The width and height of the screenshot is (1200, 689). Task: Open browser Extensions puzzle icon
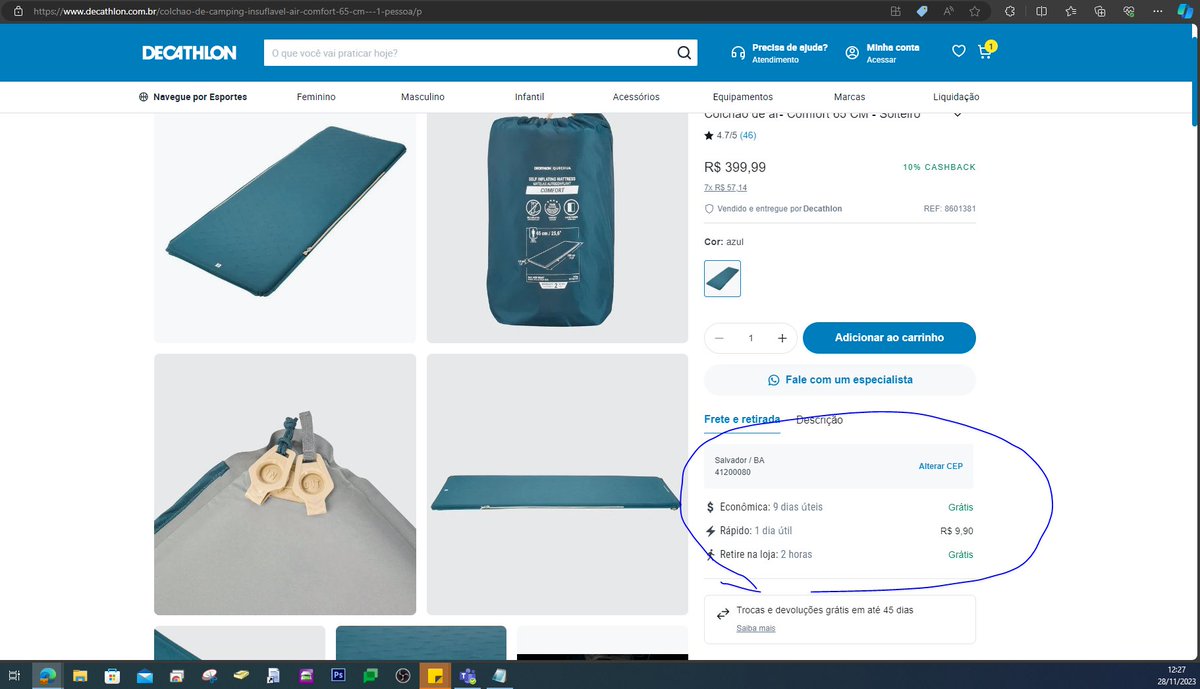click(x=1010, y=10)
